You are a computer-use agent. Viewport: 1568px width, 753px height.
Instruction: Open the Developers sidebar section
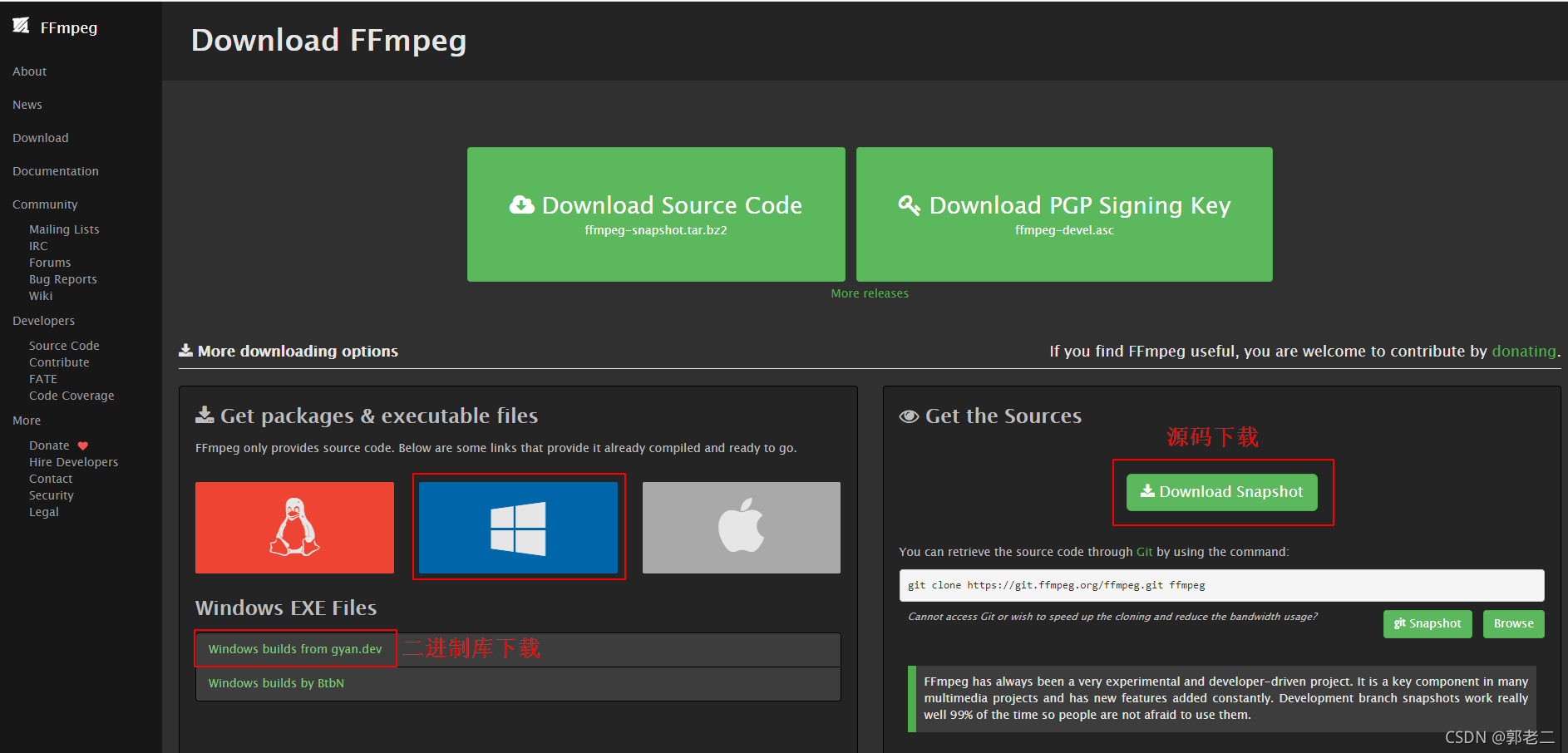point(43,321)
